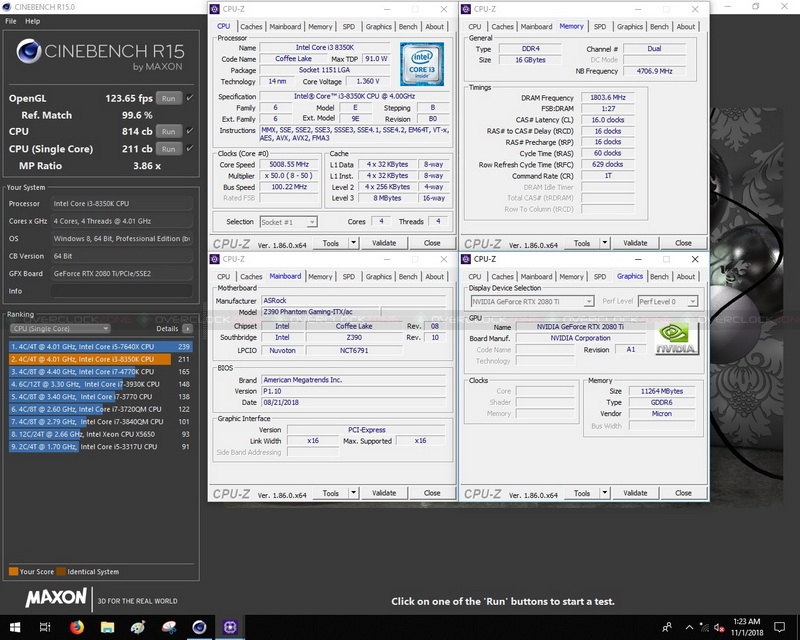This screenshot has width=800, height=640.
Task: Expand the Display Device Selection dropdown
Action: [532, 301]
